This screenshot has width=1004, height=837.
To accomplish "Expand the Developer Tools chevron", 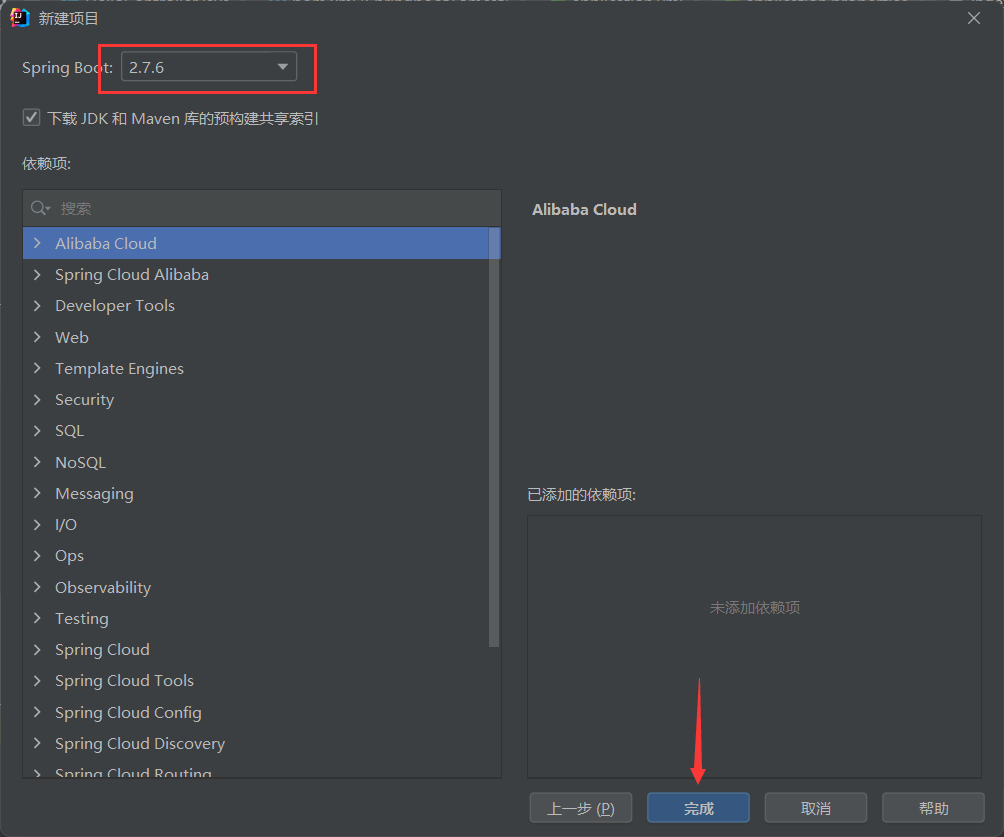I will (x=37, y=305).
